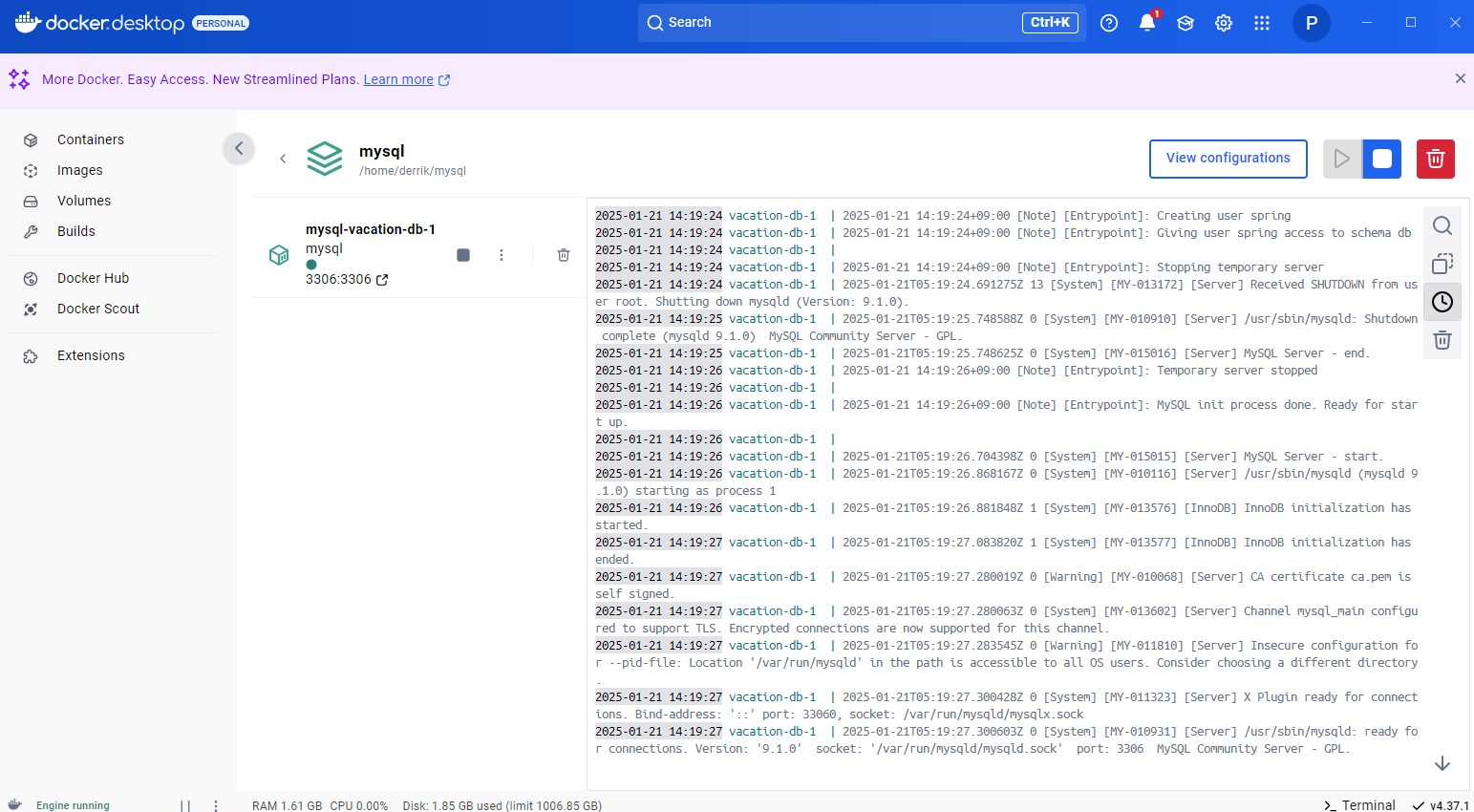Collapse the sidebar with the chevron

click(x=239, y=148)
